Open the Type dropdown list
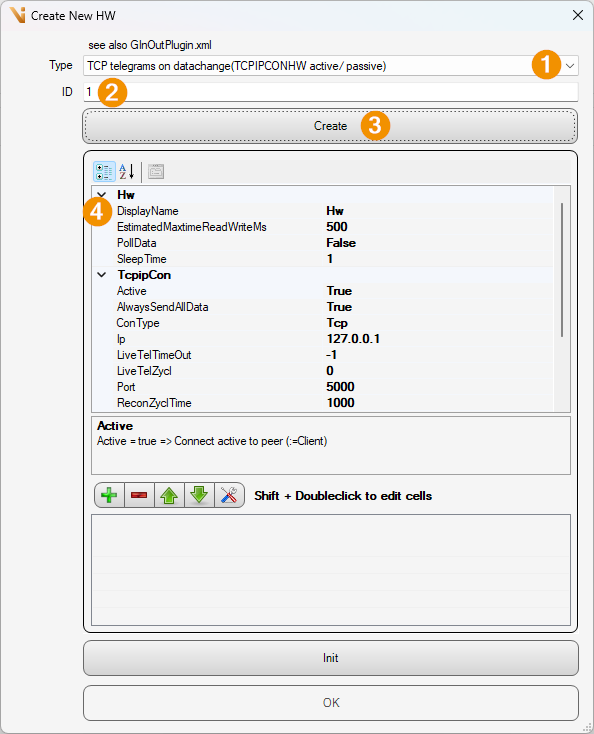The height and width of the screenshot is (734, 594). click(570, 66)
